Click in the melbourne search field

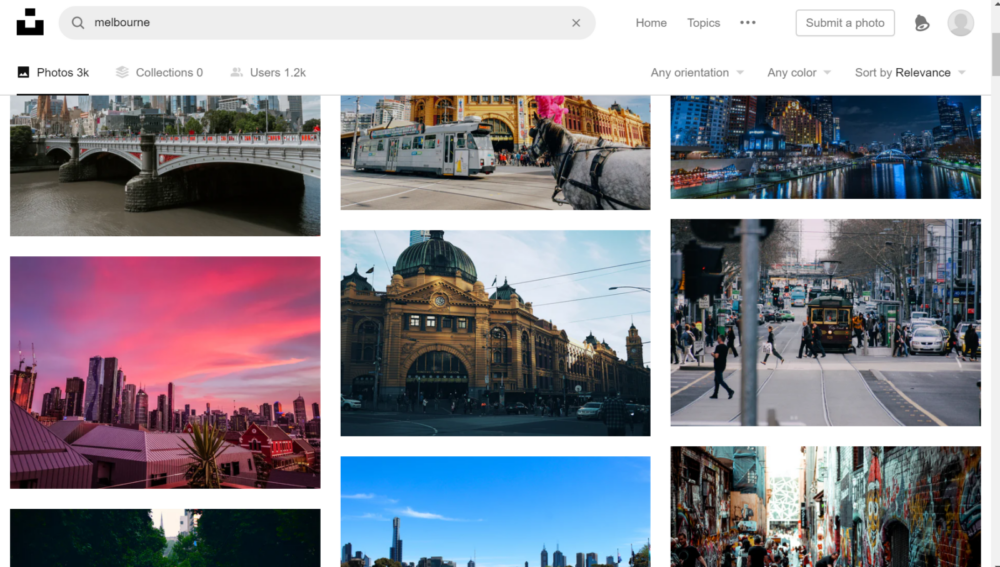[327, 23]
